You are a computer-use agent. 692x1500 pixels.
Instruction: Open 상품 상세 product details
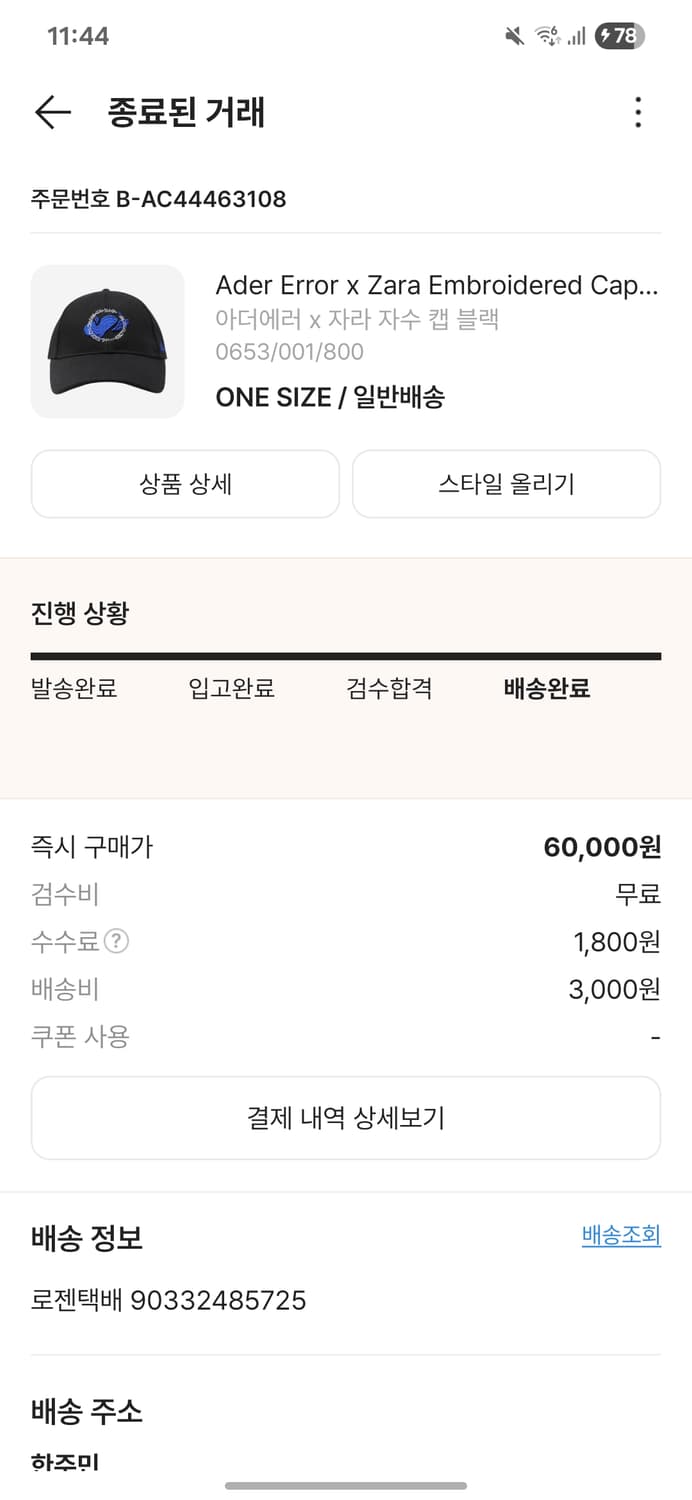[x=185, y=484]
